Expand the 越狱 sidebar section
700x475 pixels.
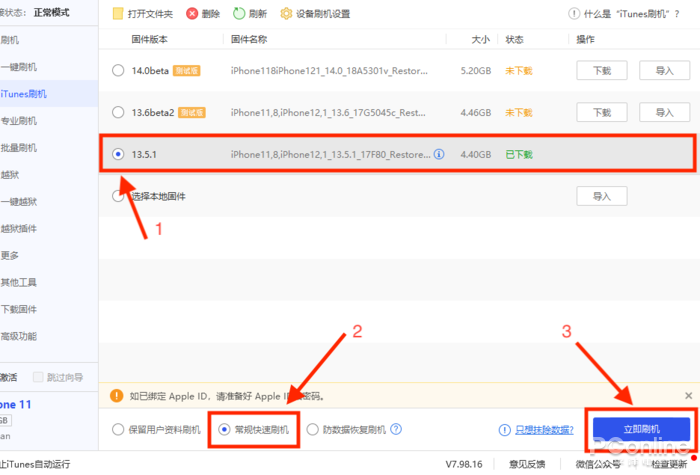point(10,175)
